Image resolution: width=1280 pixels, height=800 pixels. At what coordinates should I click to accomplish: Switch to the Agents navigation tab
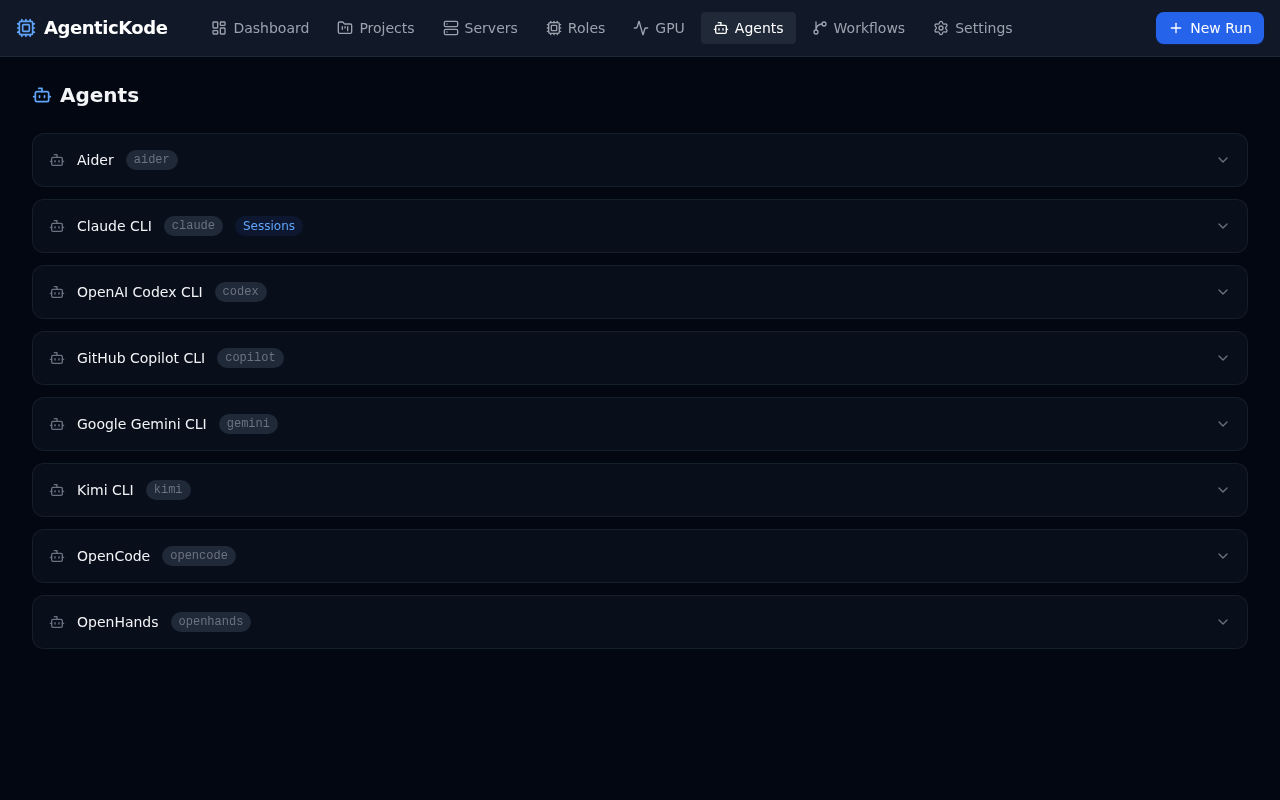(x=748, y=28)
